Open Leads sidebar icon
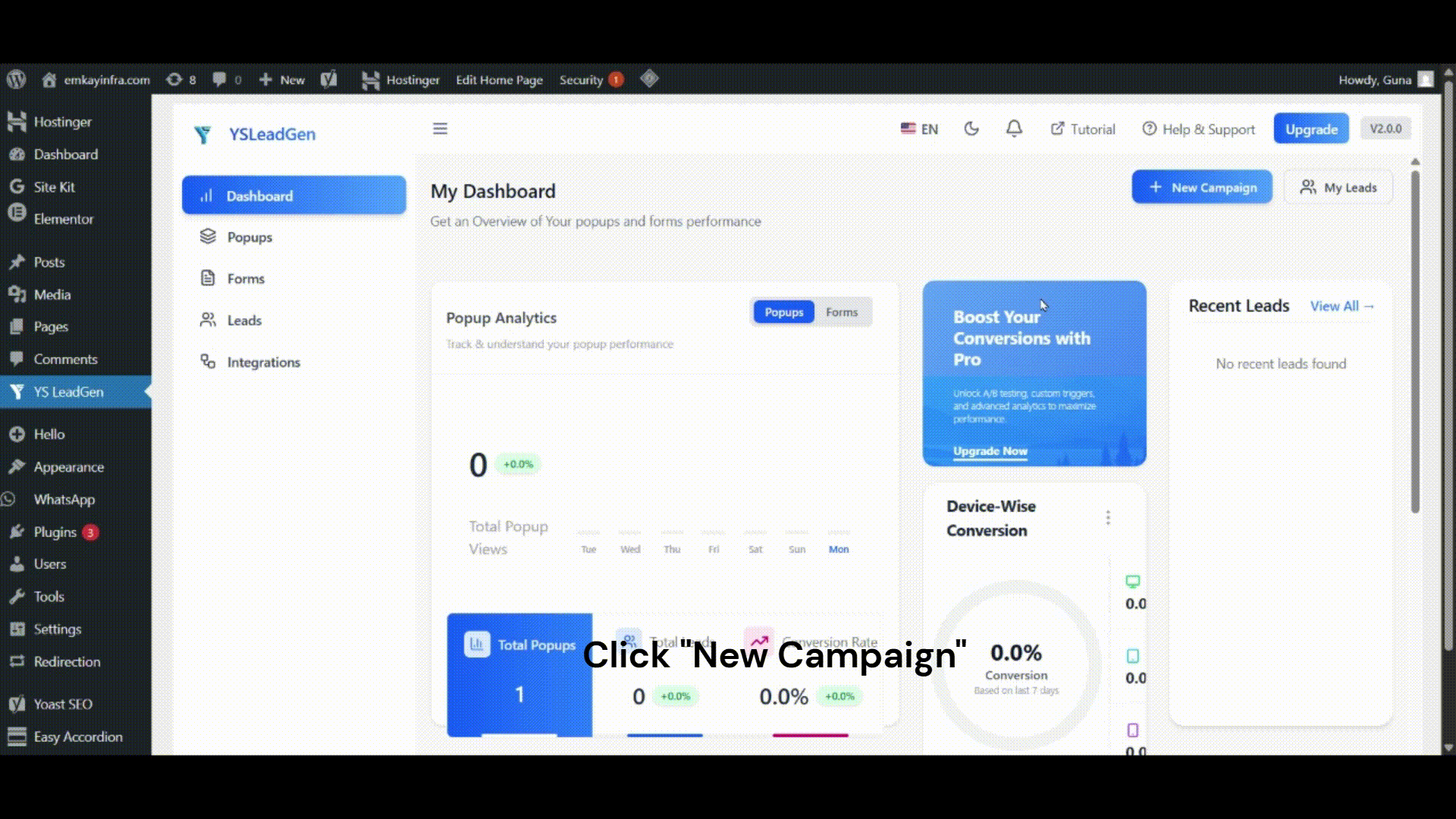This screenshot has height=819, width=1456. pyautogui.click(x=208, y=320)
